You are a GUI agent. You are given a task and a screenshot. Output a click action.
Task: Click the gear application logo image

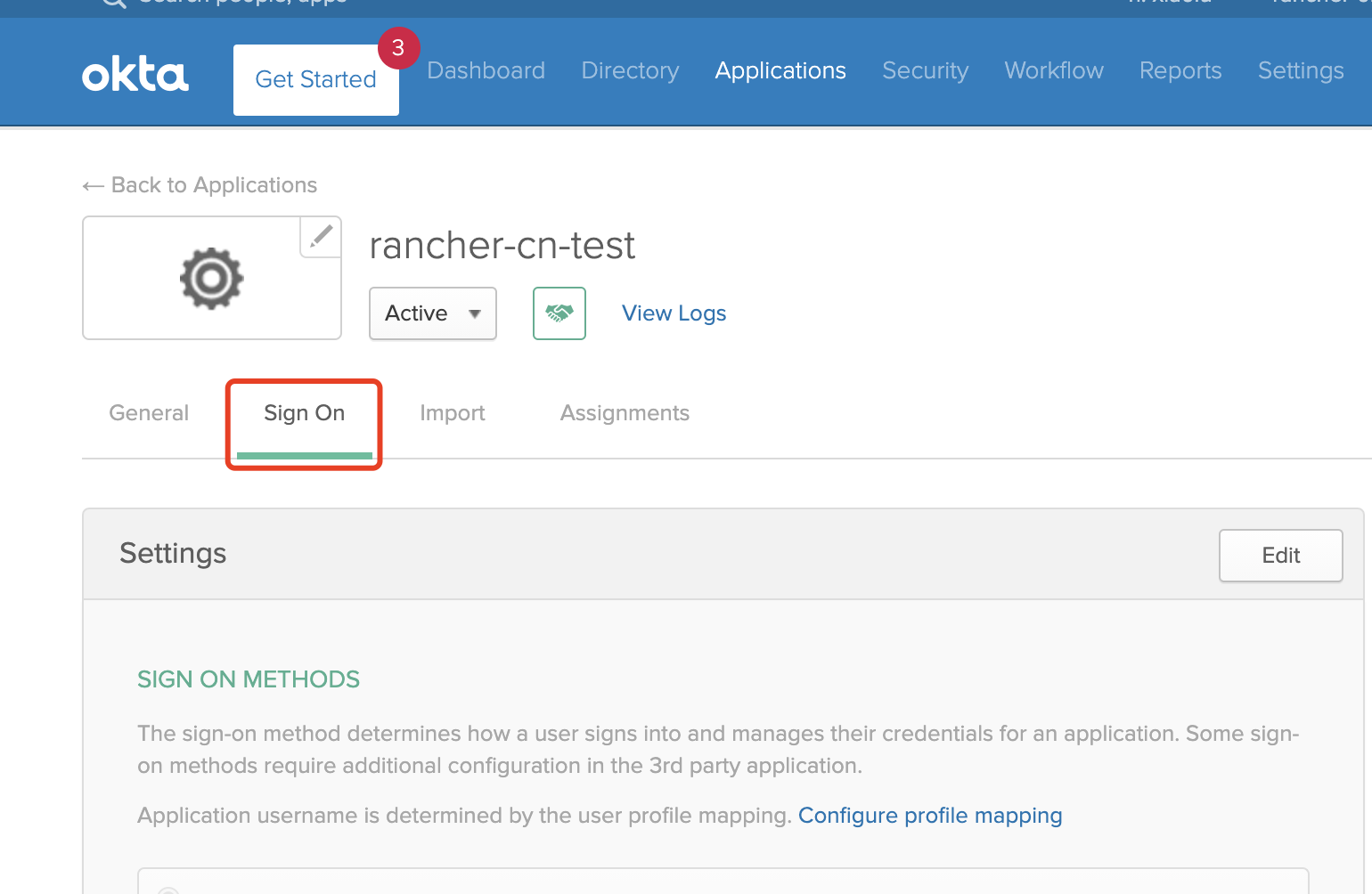(211, 279)
